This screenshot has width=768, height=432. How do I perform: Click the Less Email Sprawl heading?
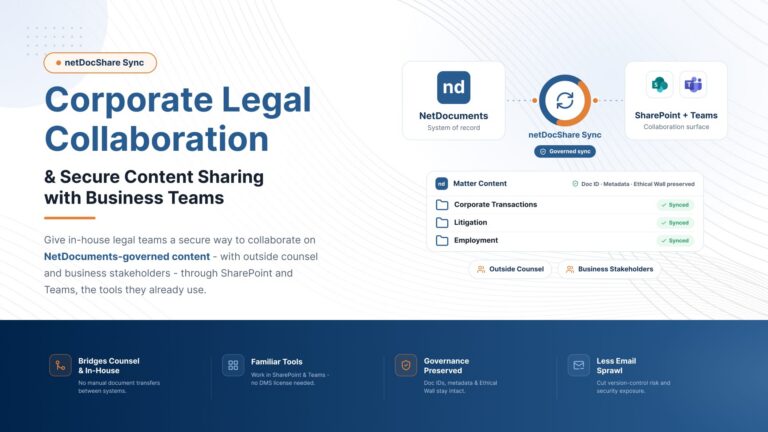pos(616,366)
